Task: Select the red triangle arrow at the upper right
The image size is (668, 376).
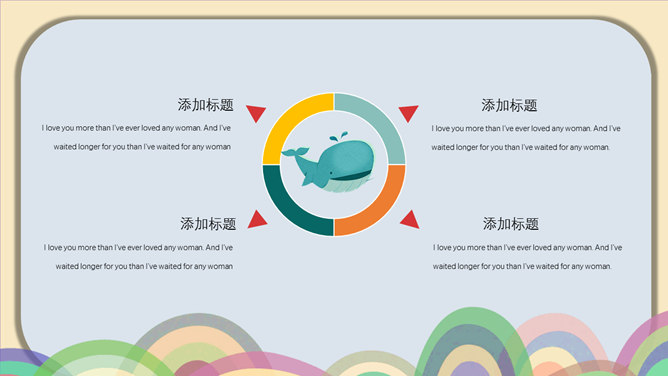Action: (x=409, y=113)
